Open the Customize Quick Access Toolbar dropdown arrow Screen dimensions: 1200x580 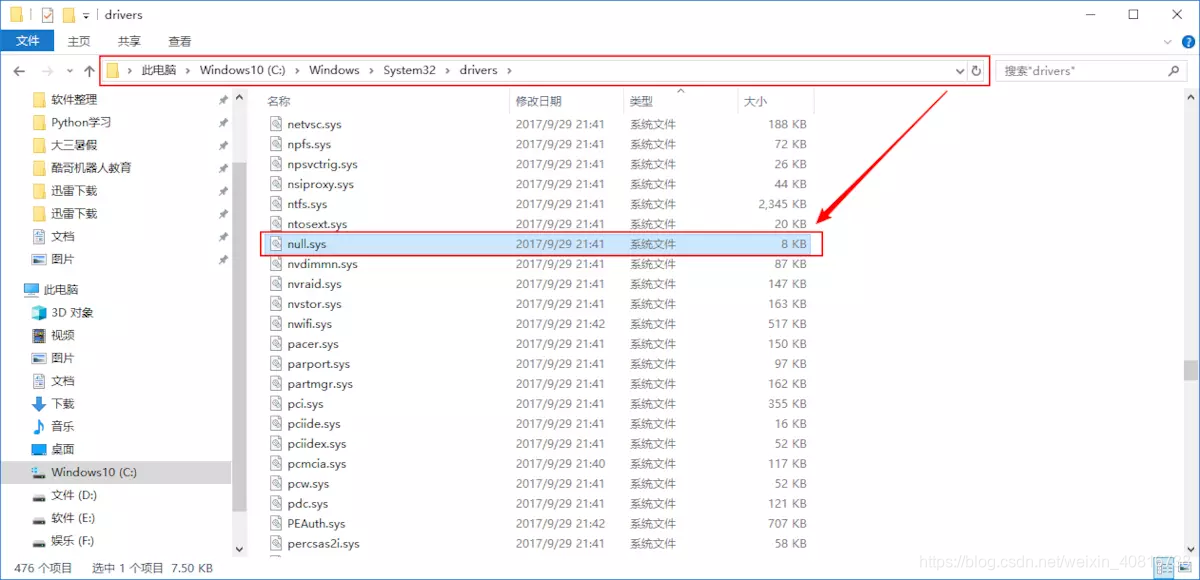tap(86, 16)
